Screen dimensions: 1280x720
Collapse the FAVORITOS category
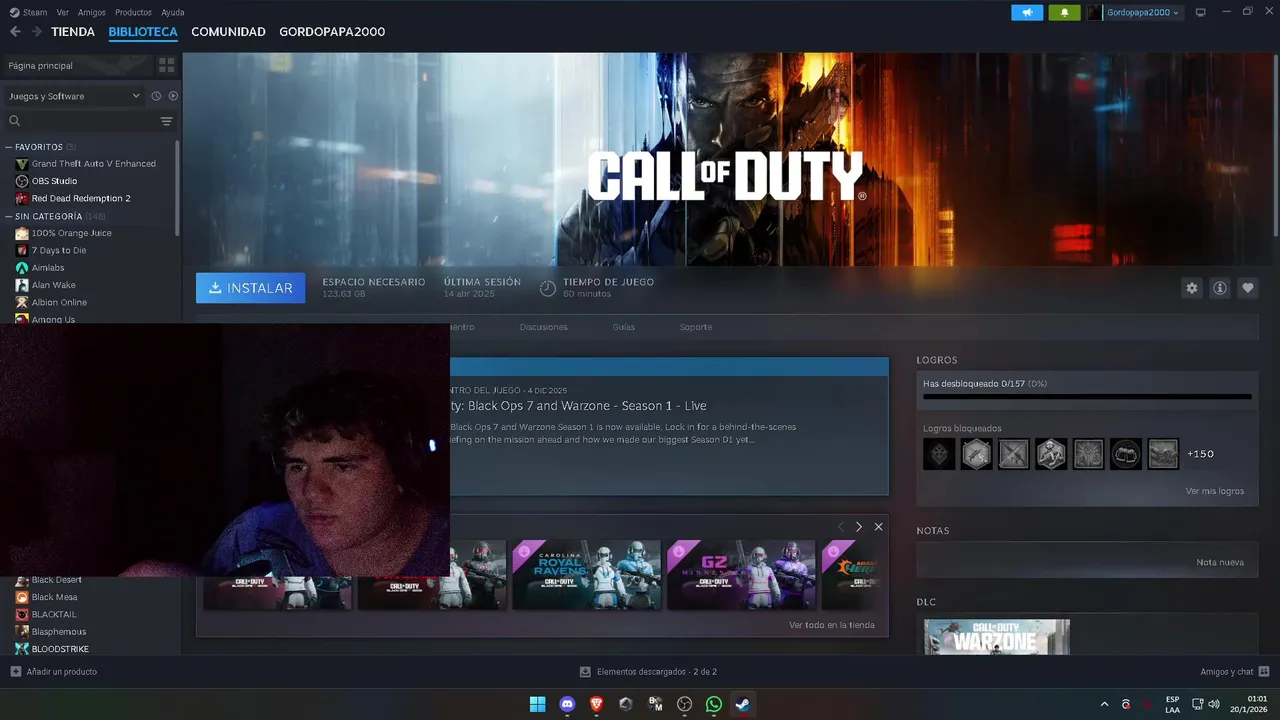(9, 147)
